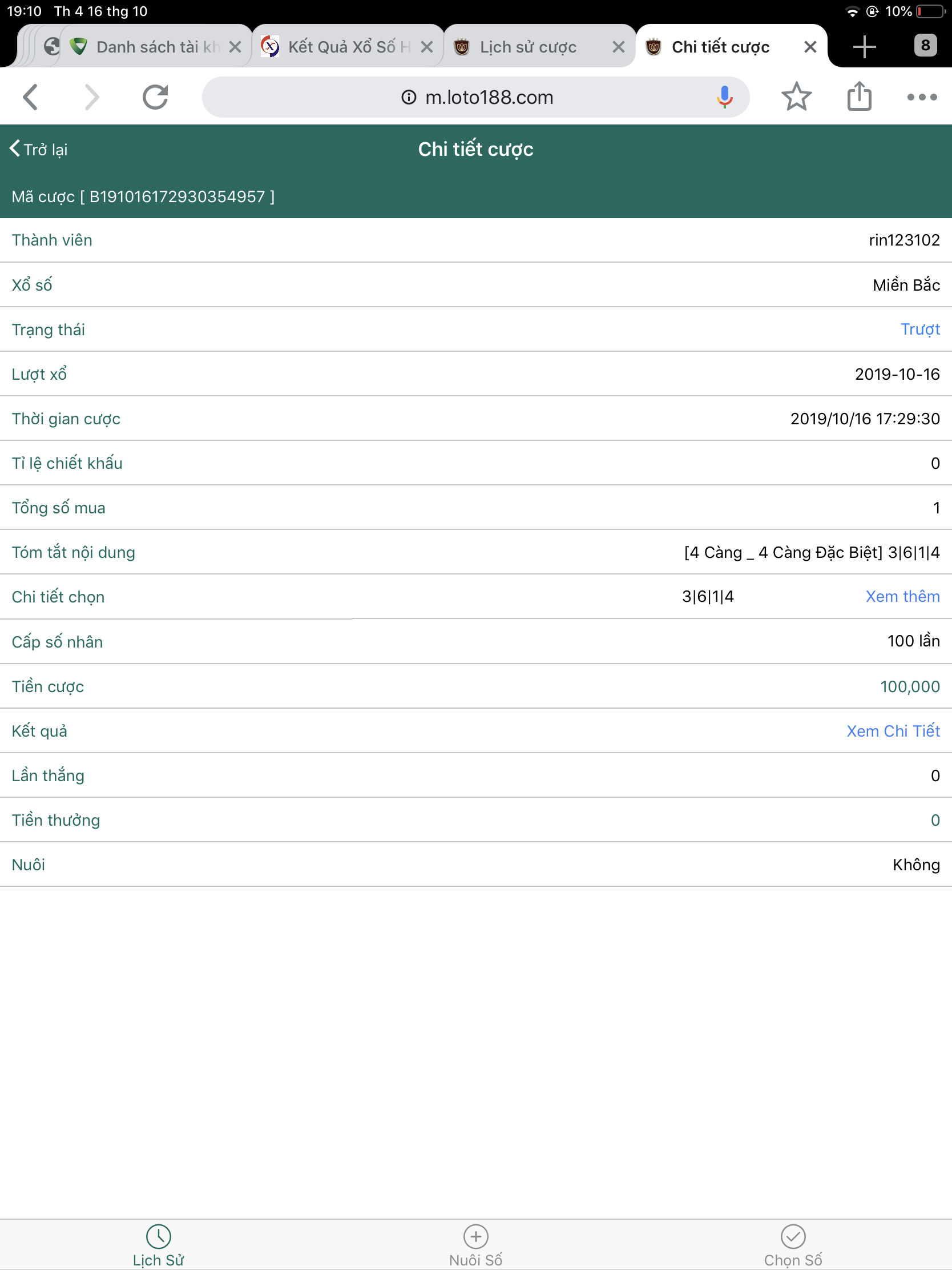Click the Không value in Nuôi row
This screenshot has width=952, height=1270.
click(x=916, y=865)
